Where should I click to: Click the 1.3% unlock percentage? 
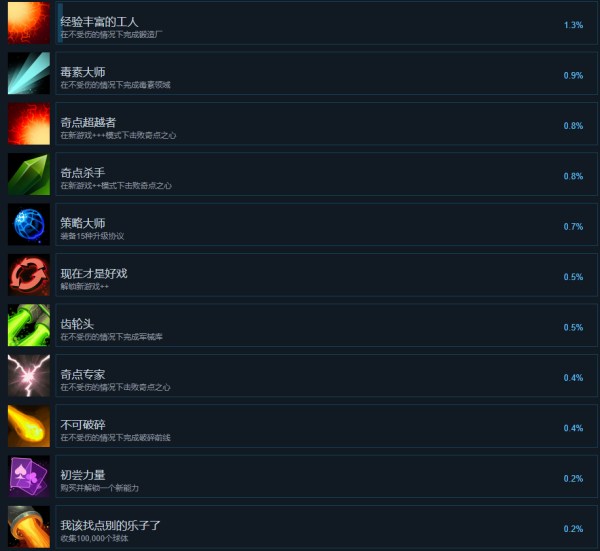(573, 25)
